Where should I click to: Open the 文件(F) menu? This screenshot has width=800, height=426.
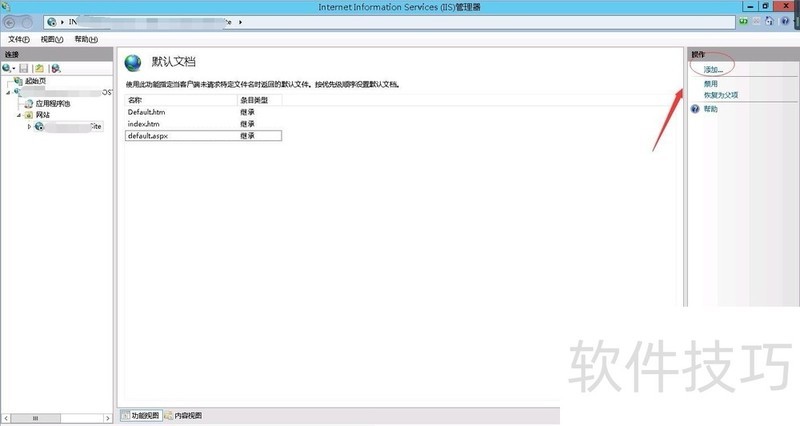pos(18,39)
